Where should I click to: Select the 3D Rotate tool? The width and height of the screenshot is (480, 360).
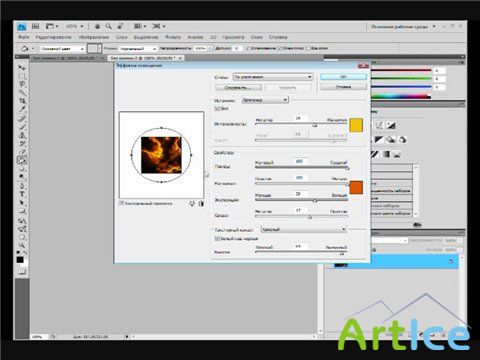pyautogui.click(x=22, y=220)
